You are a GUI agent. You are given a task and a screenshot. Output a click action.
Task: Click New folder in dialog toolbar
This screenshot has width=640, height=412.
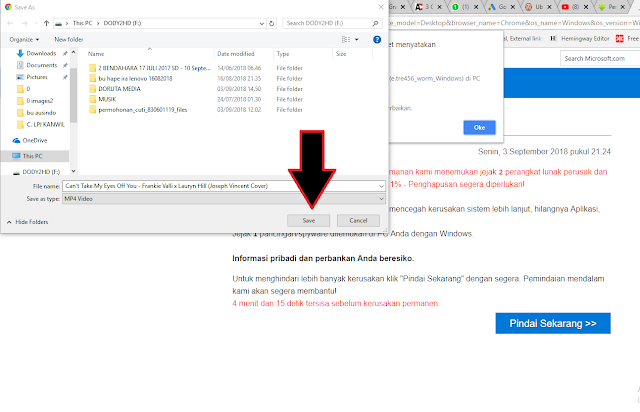[69, 40]
